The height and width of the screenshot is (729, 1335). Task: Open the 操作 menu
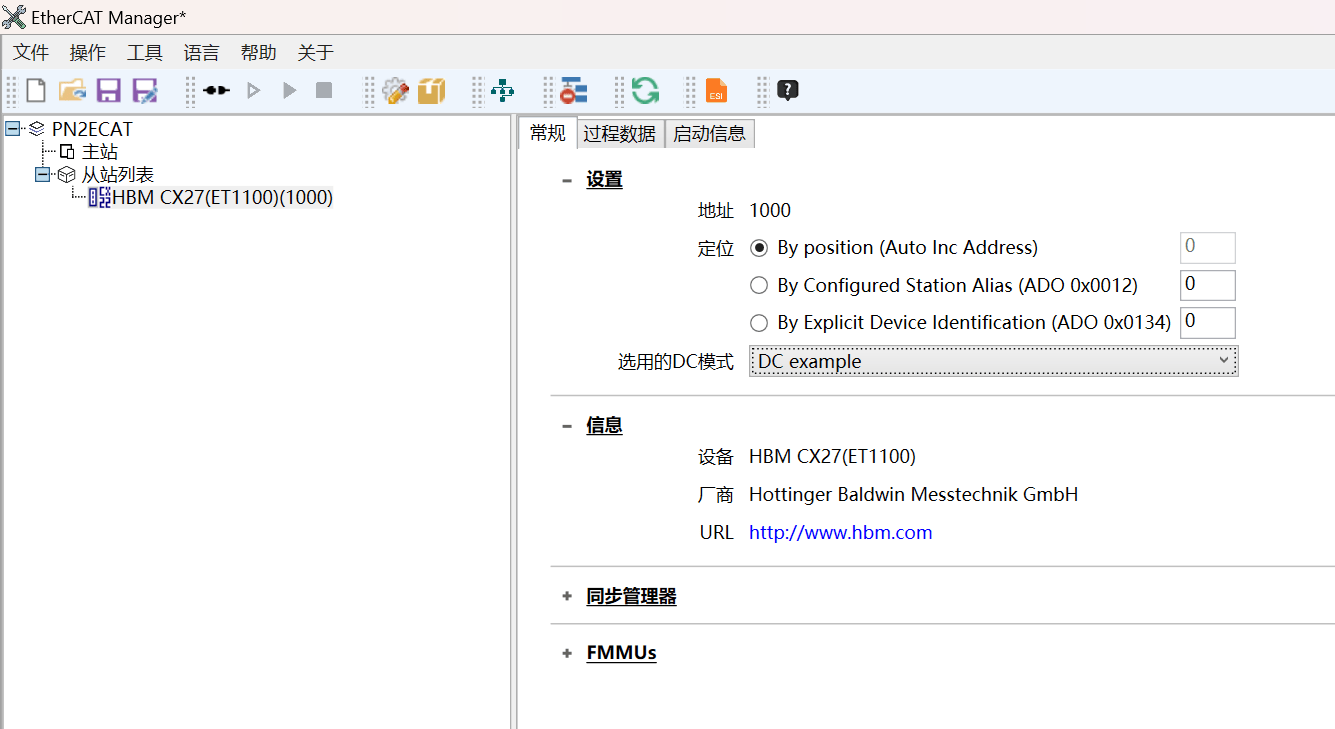(88, 53)
